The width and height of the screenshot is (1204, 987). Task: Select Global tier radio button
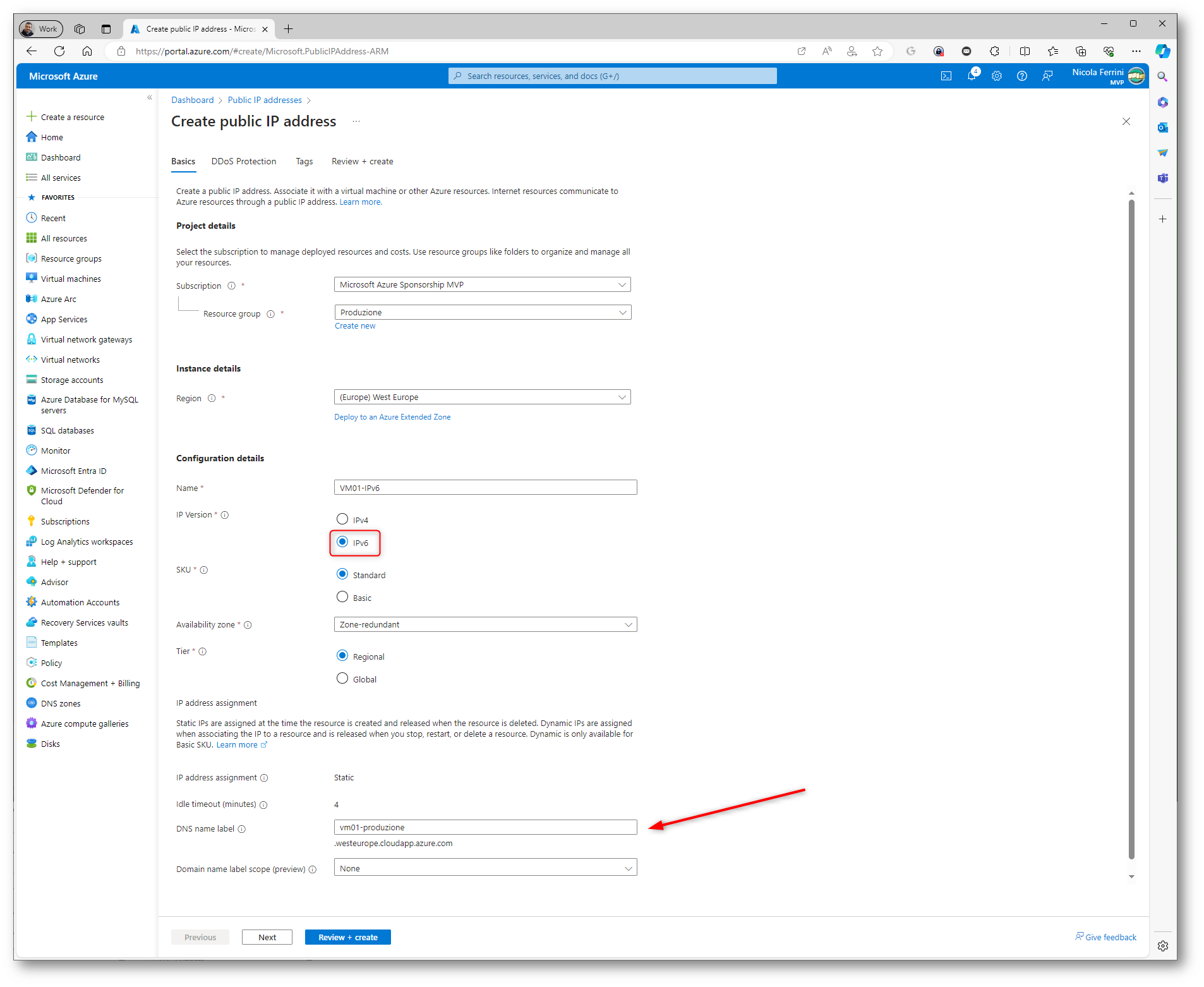[x=342, y=678]
